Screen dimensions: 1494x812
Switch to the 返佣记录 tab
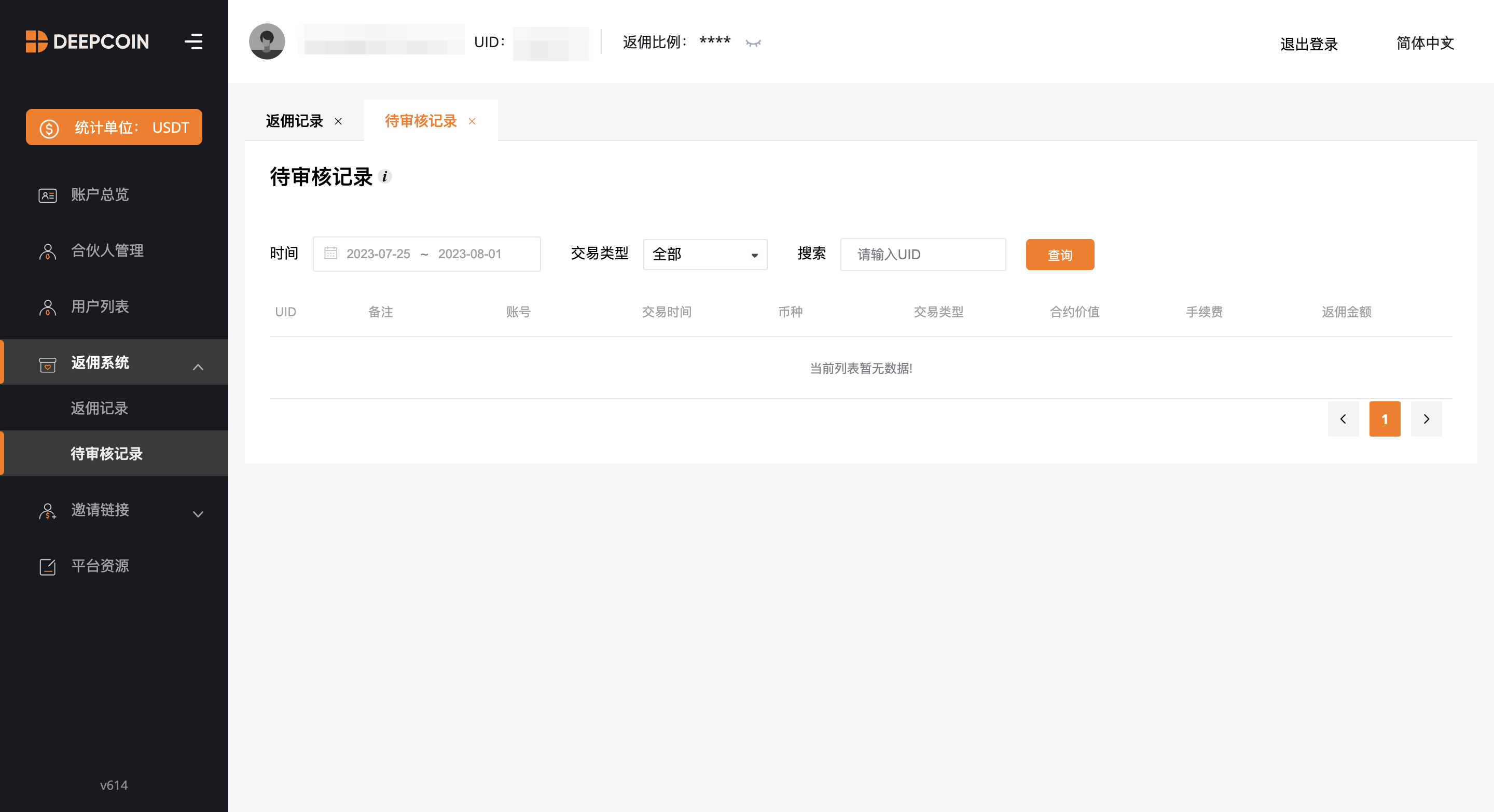294,121
